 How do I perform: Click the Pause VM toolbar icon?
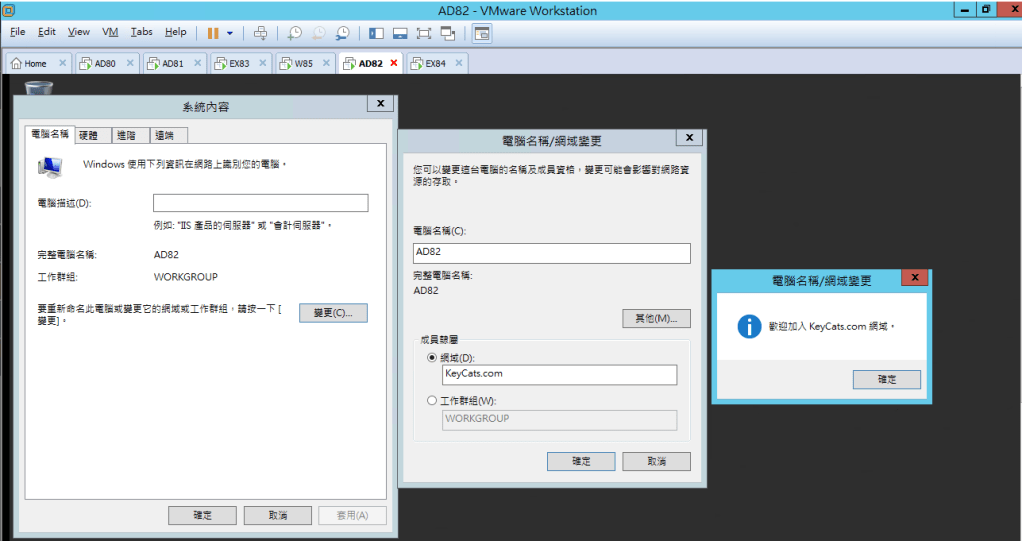[x=213, y=33]
